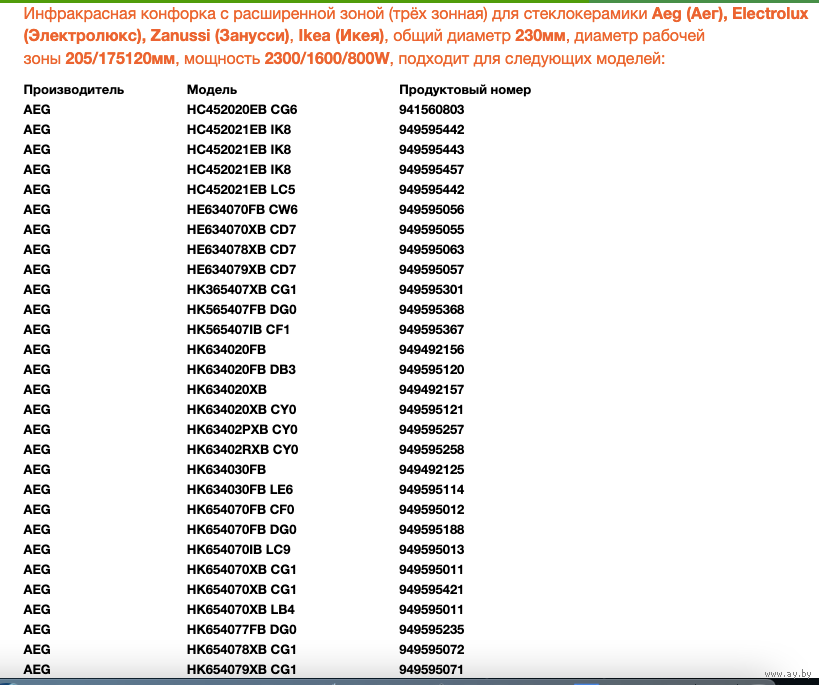
Task: Click "AEG" in the HK634030FB LE6 row
Action: pos(37,490)
